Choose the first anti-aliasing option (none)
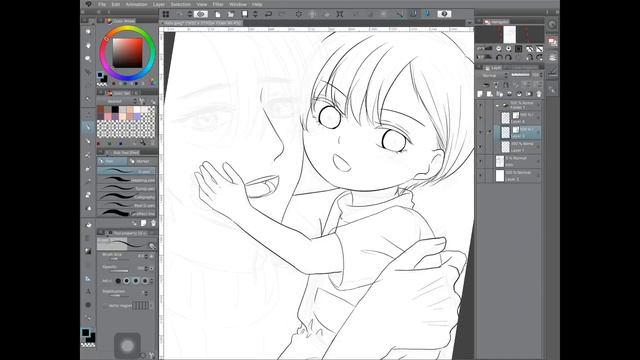This screenshot has width=640, height=360. point(118,281)
